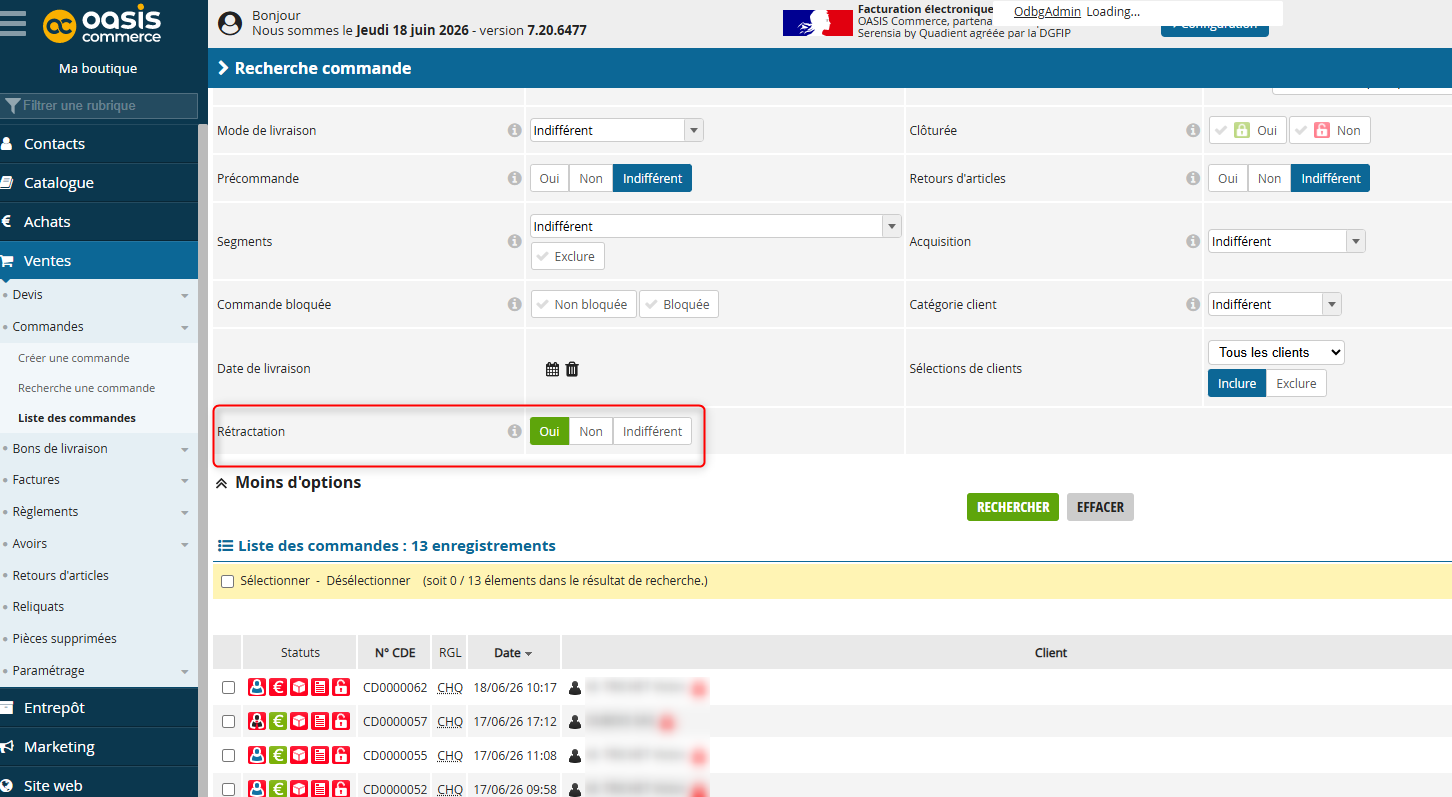Click the Filtrer une rubrique field
1452x797 pixels.
[99, 105]
